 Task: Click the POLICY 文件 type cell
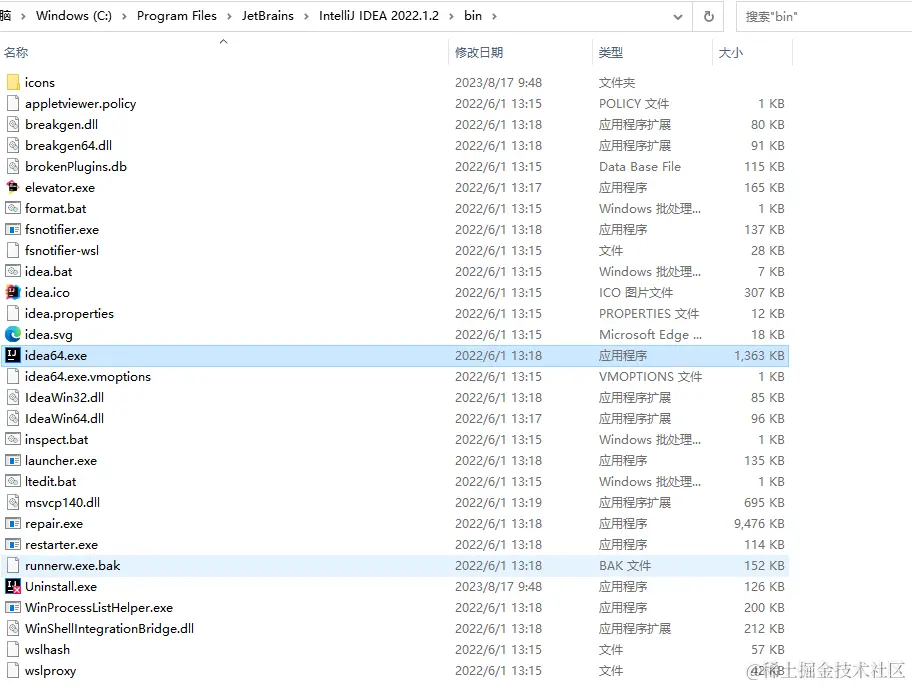tap(634, 104)
